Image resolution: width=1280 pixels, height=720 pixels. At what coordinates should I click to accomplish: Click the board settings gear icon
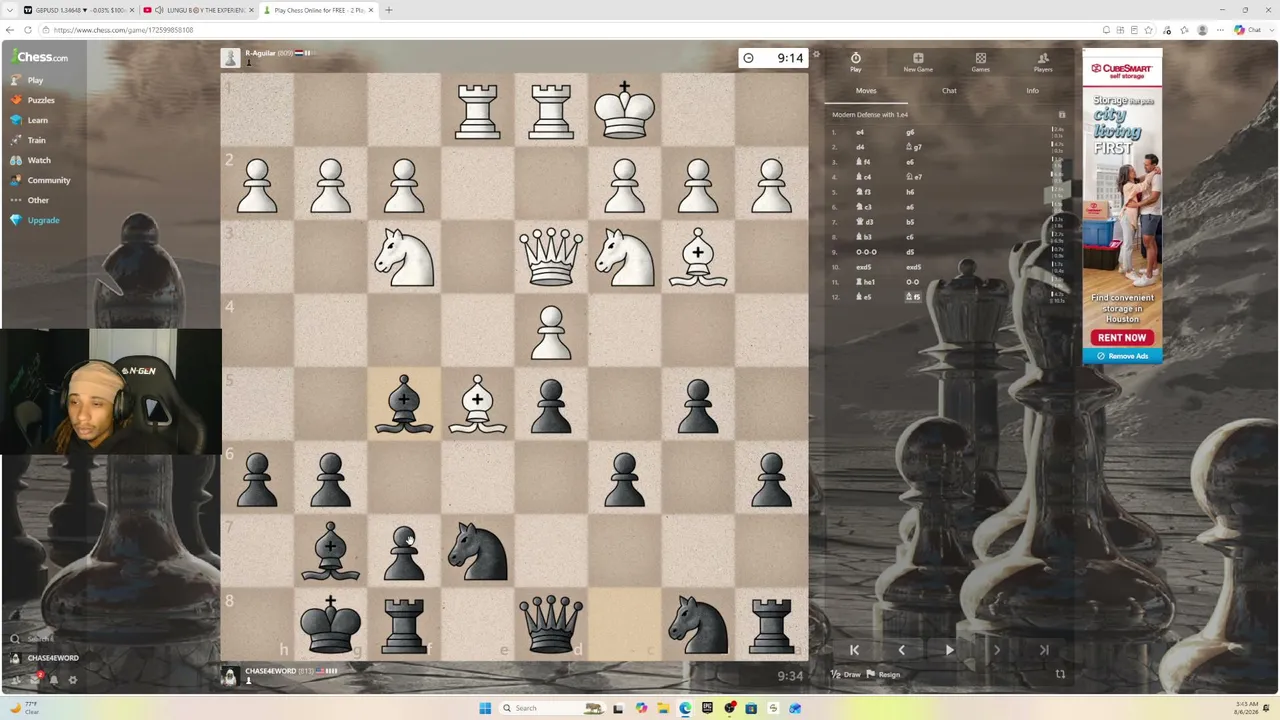coord(816,54)
